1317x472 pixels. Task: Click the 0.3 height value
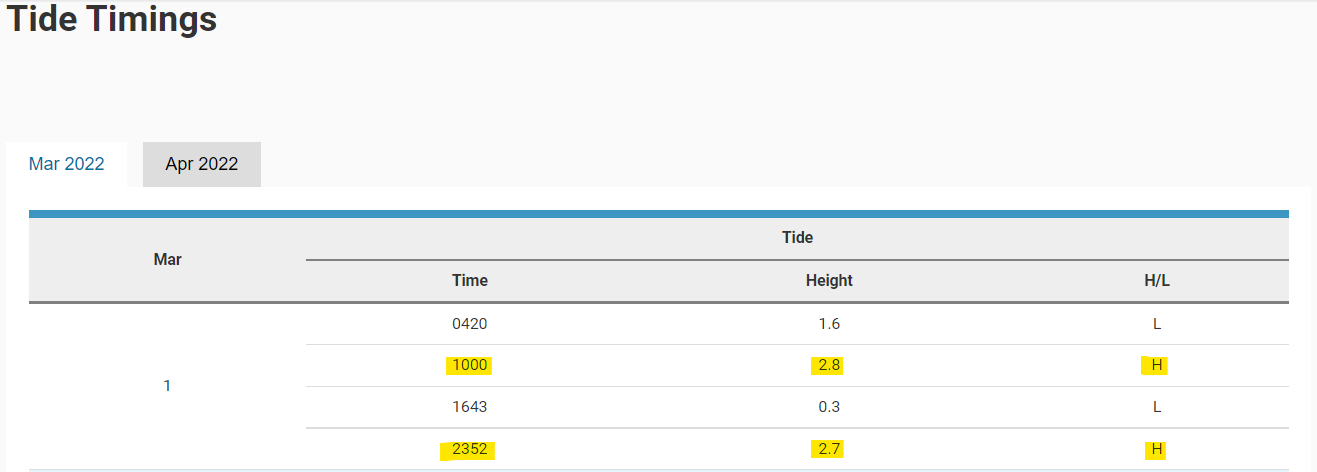click(x=829, y=407)
